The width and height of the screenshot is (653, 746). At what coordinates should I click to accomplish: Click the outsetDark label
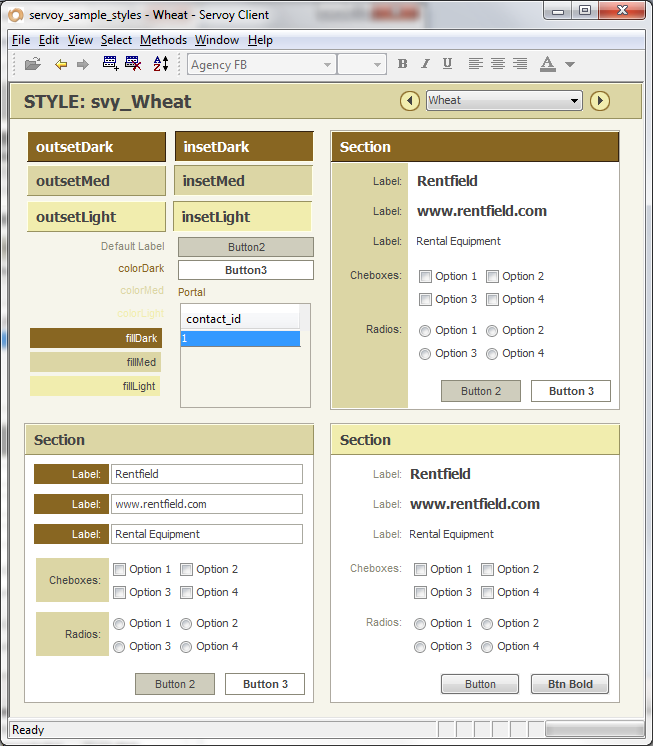pos(97,147)
